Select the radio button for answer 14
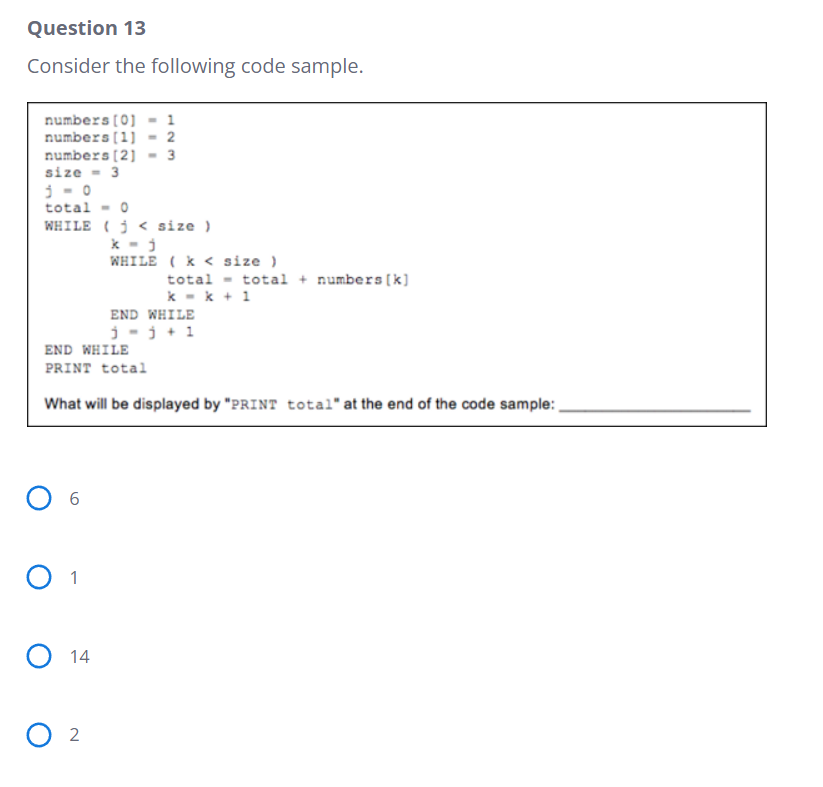Image resolution: width=823 pixels, height=787 pixels. 38,655
